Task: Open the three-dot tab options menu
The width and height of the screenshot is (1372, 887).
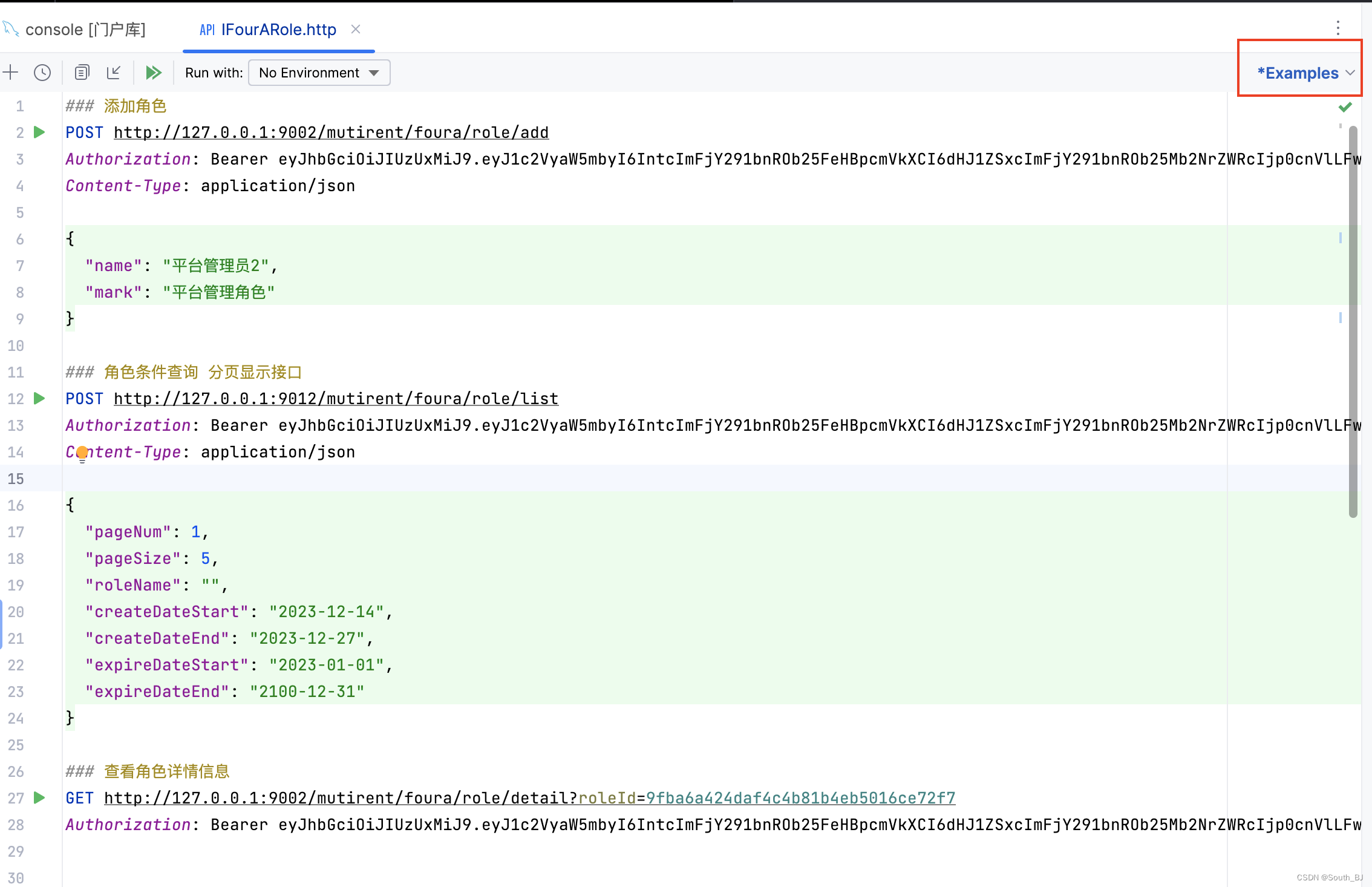Action: pyautogui.click(x=1338, y=28)
